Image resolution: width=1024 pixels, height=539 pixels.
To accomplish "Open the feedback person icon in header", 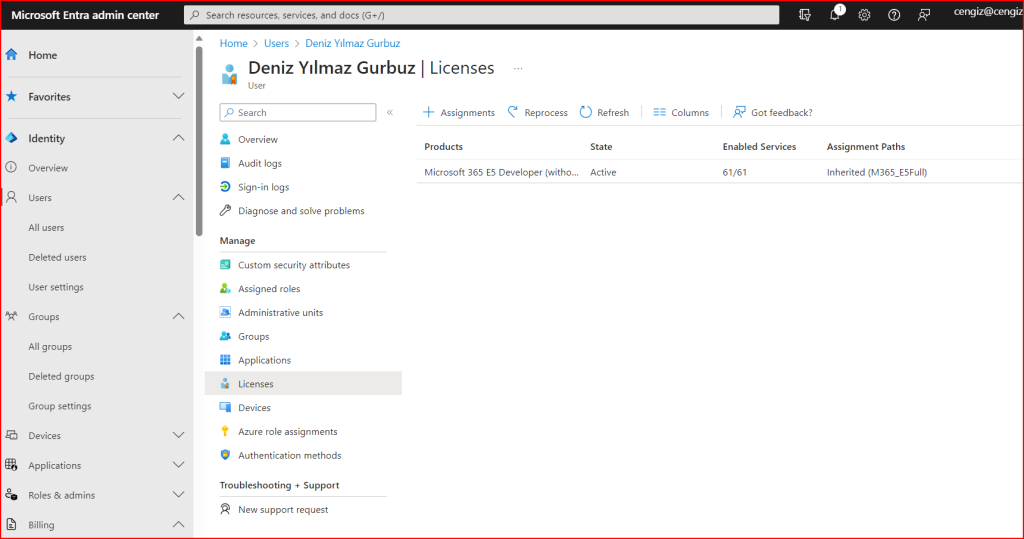I will [x=924, y=15].
